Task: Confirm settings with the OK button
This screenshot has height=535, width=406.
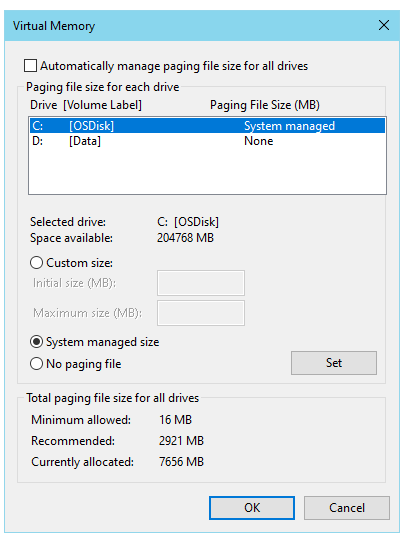Action: [252, 508]
